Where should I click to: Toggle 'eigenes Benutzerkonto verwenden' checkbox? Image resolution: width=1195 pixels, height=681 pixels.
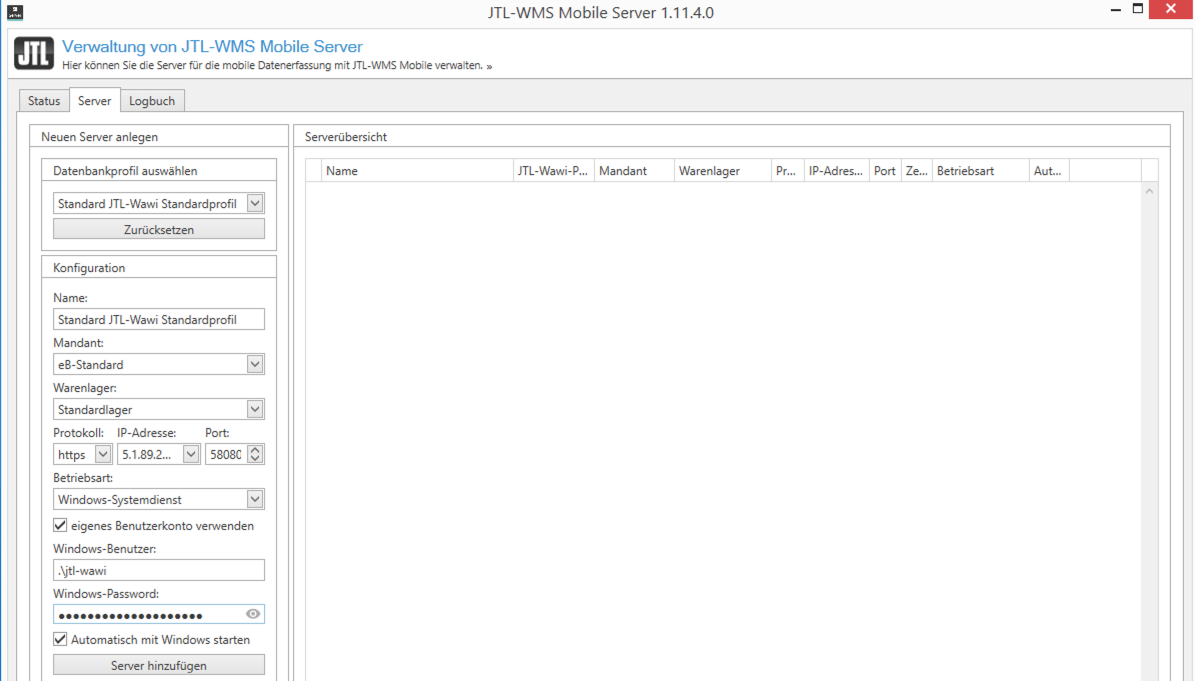60,525
